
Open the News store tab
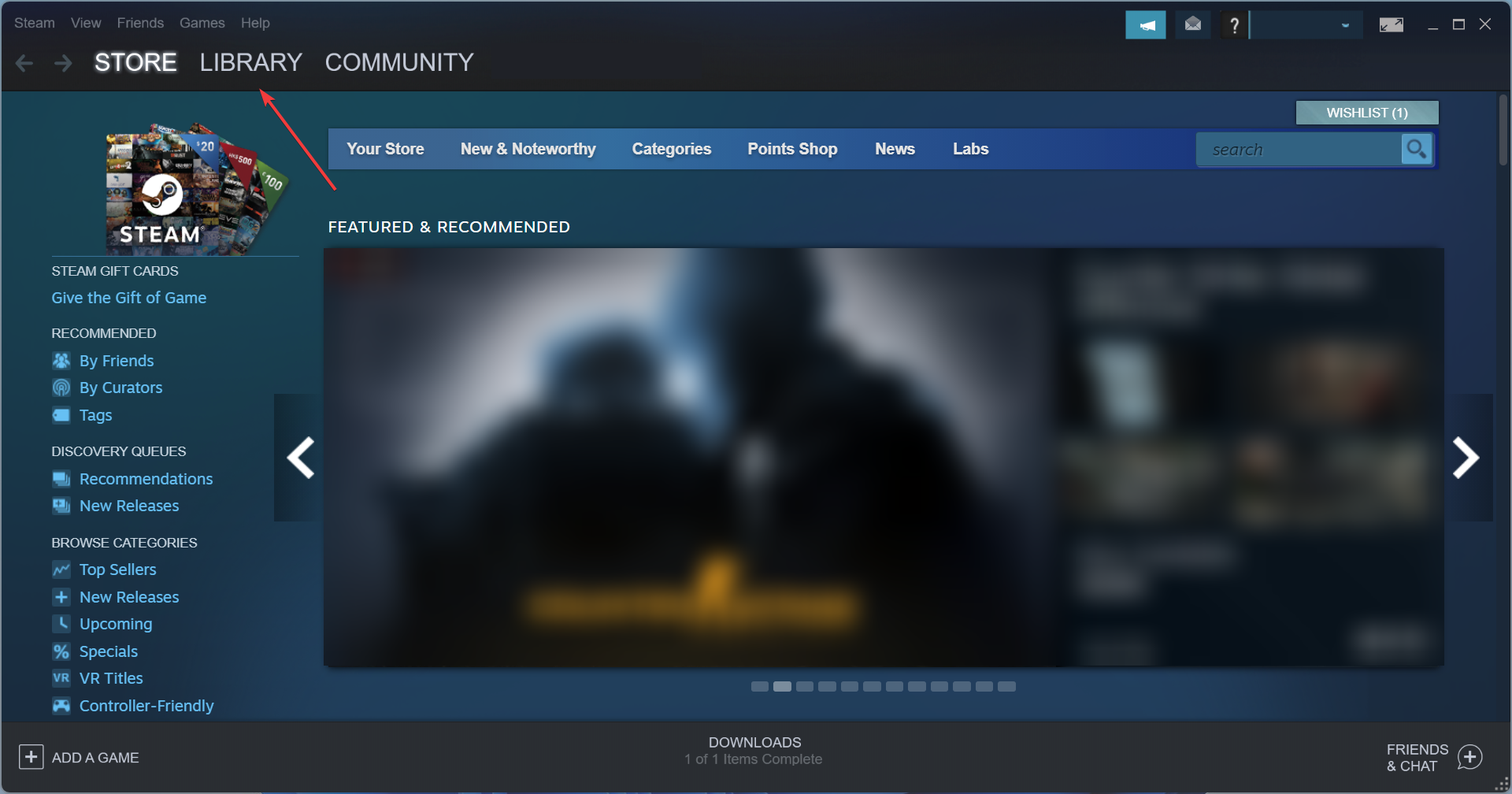point(895,149)
